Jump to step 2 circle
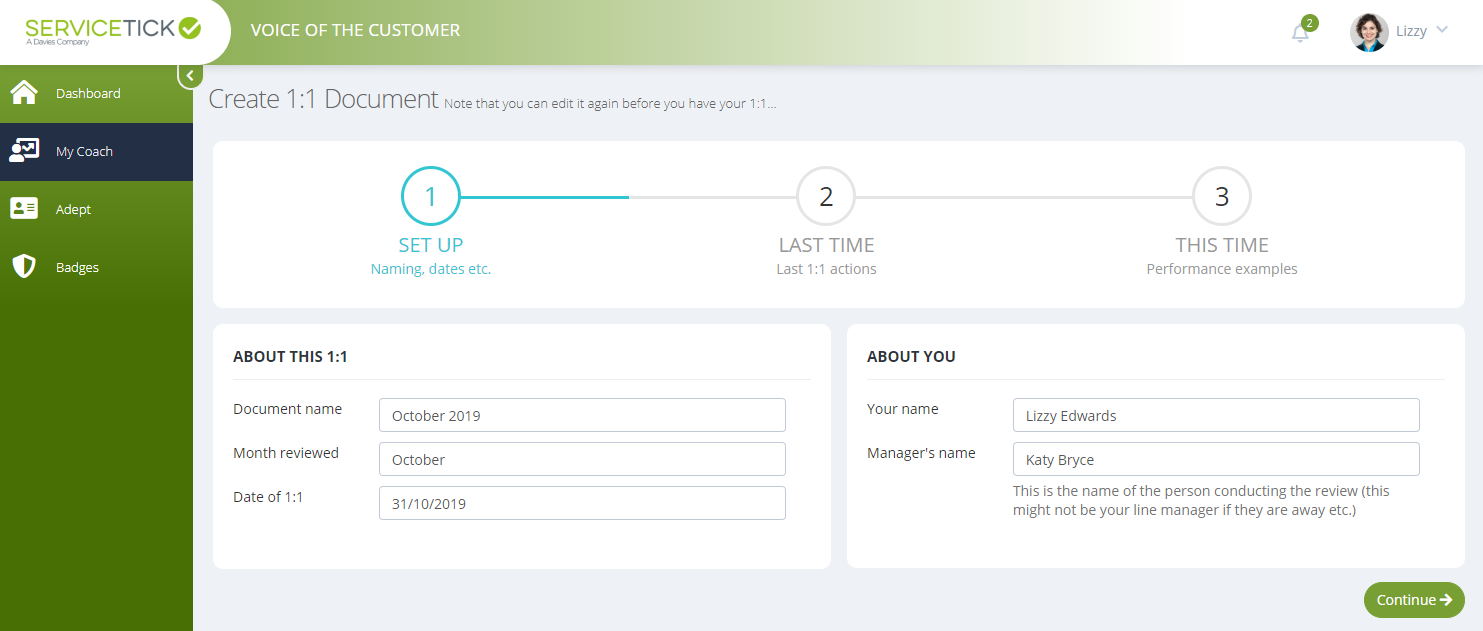The image size is (1483, 631). 826,196
